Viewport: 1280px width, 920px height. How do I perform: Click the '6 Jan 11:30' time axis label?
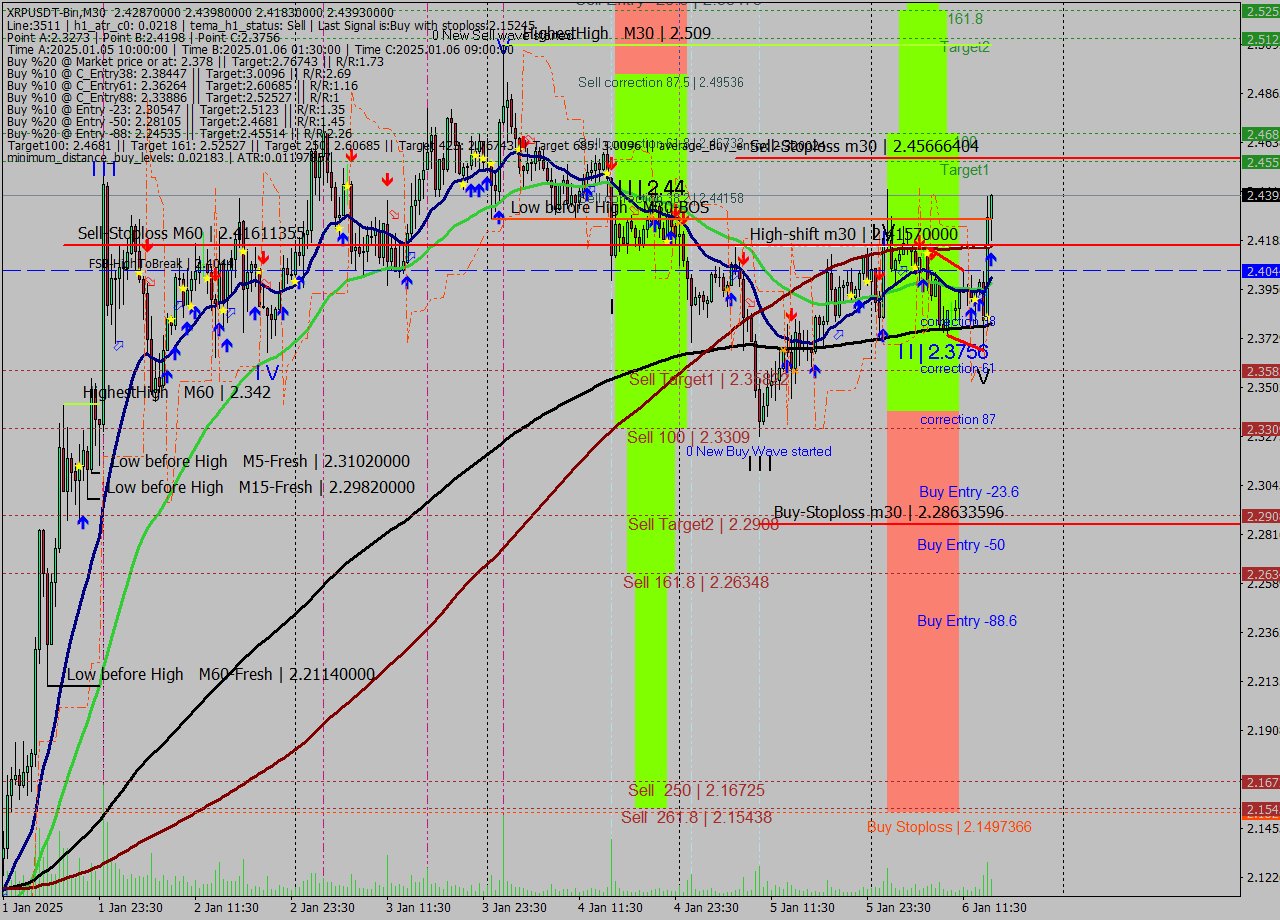coord(994,908)
